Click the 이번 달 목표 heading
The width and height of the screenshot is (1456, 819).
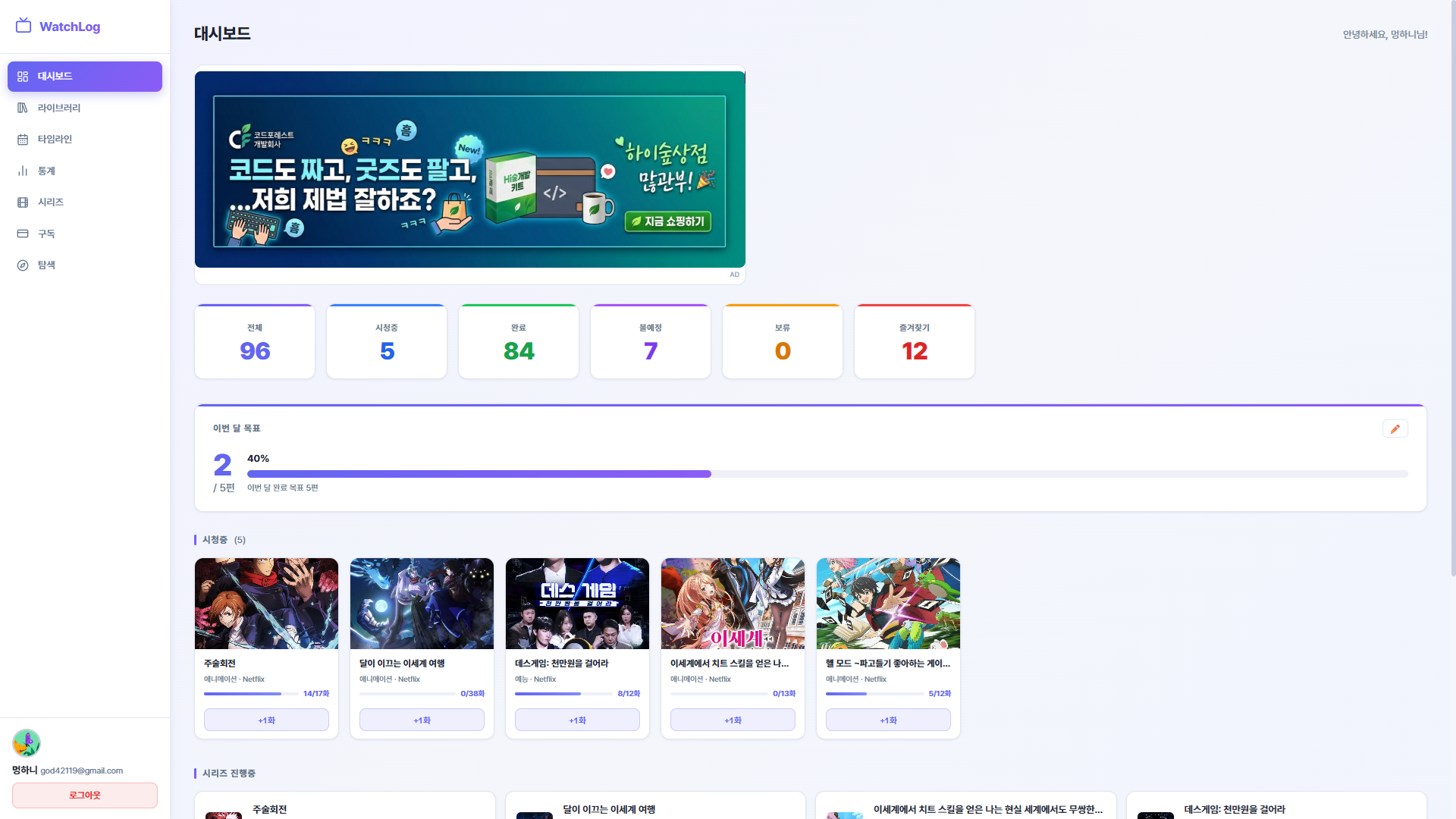pos(237,428)
